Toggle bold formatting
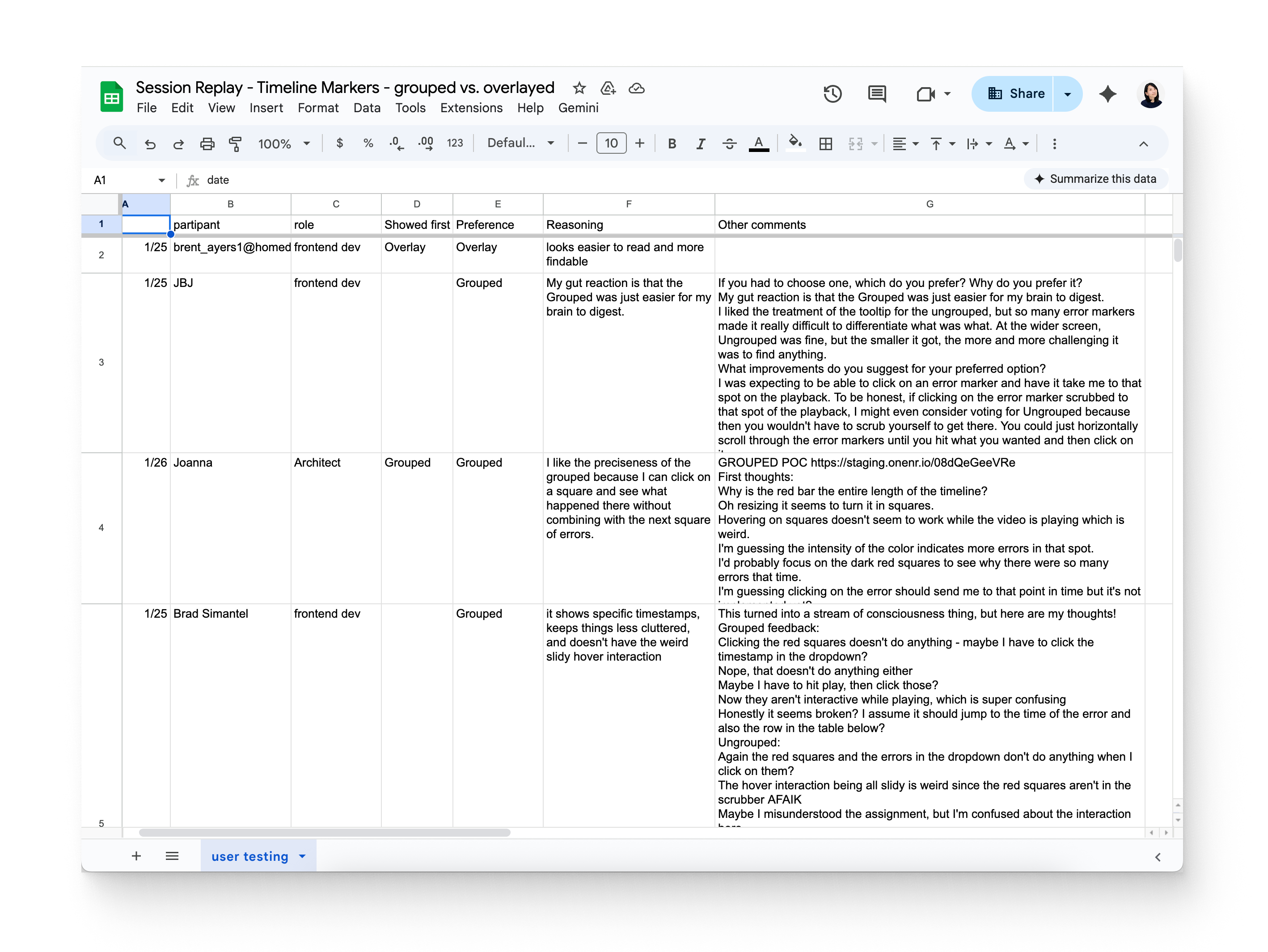The width and height of the screenshot is (1268, 952). point(672,143)
